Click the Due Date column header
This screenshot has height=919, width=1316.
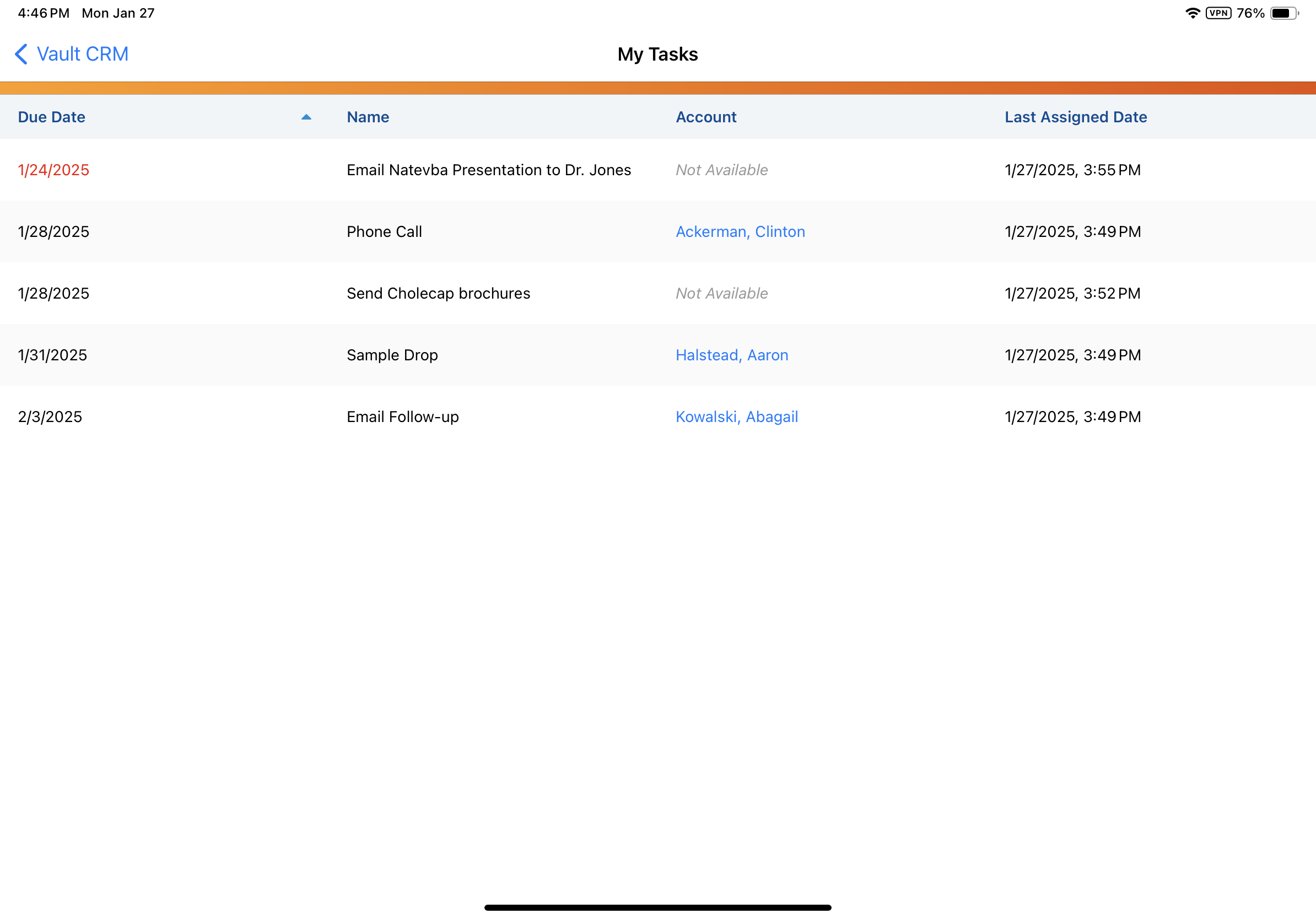(52, 117)
